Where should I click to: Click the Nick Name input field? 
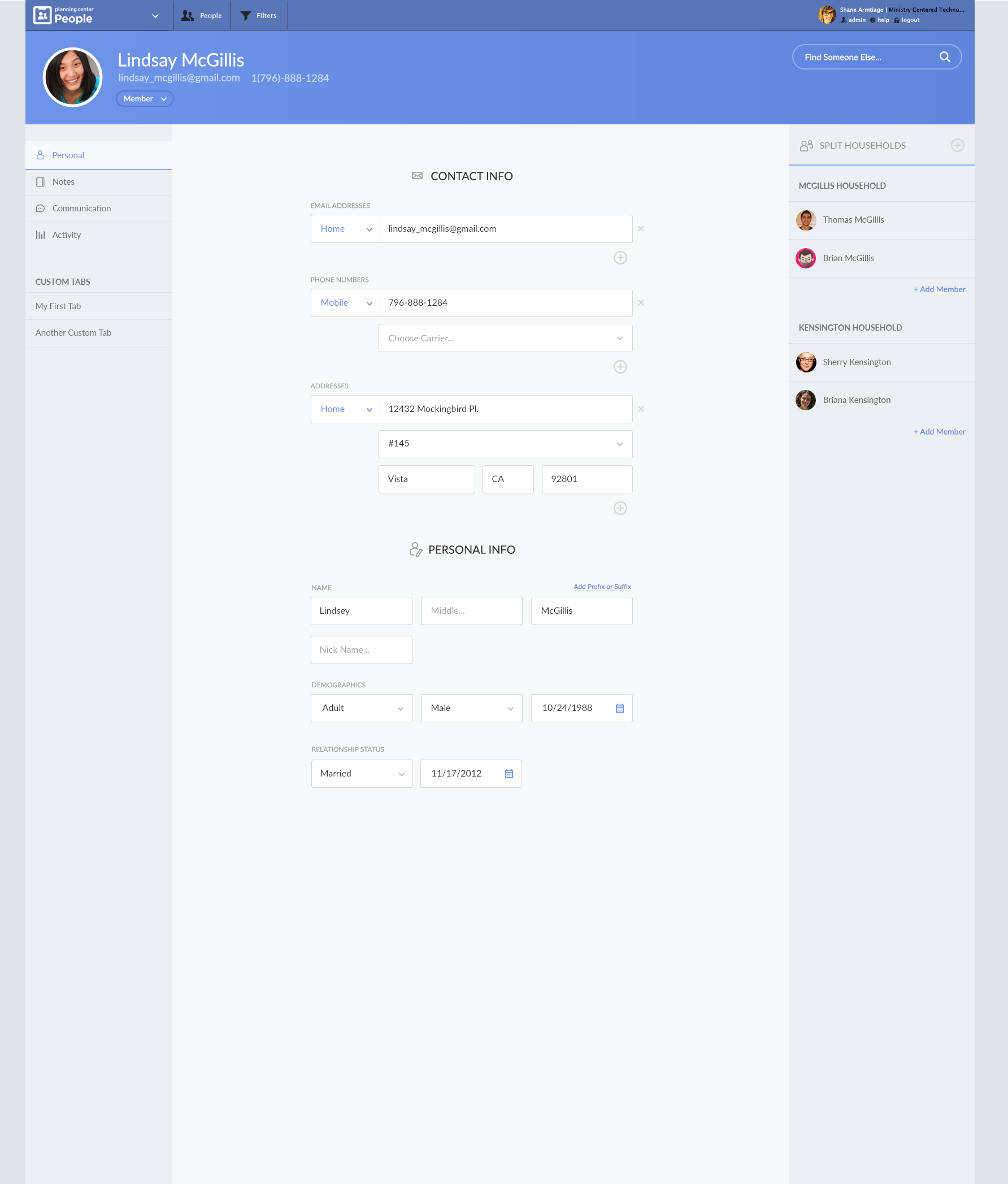pos(361,650)
